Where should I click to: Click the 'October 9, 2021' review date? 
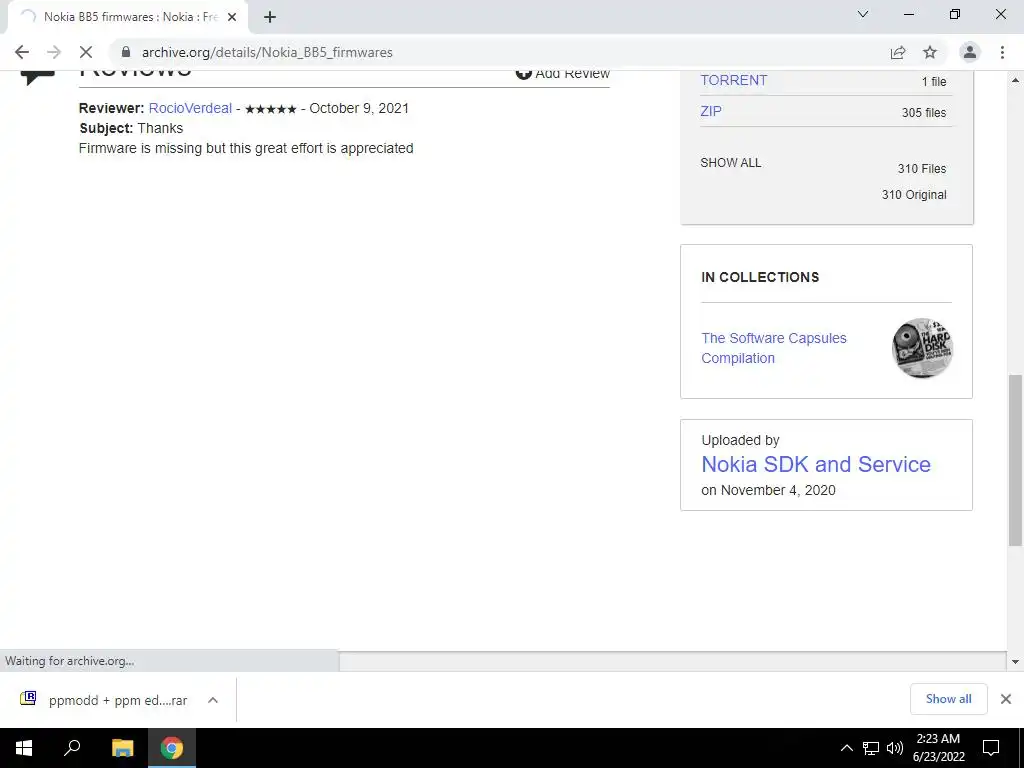click(x=359, y=108)
